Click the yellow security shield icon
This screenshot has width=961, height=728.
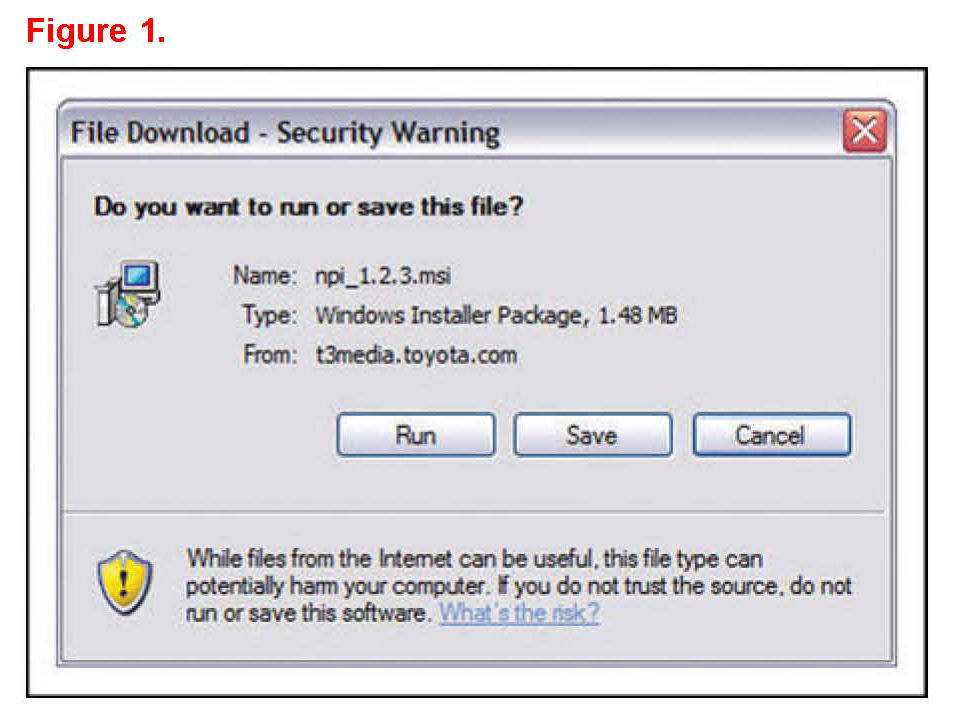pyautogui.click(x=127, y=583)
